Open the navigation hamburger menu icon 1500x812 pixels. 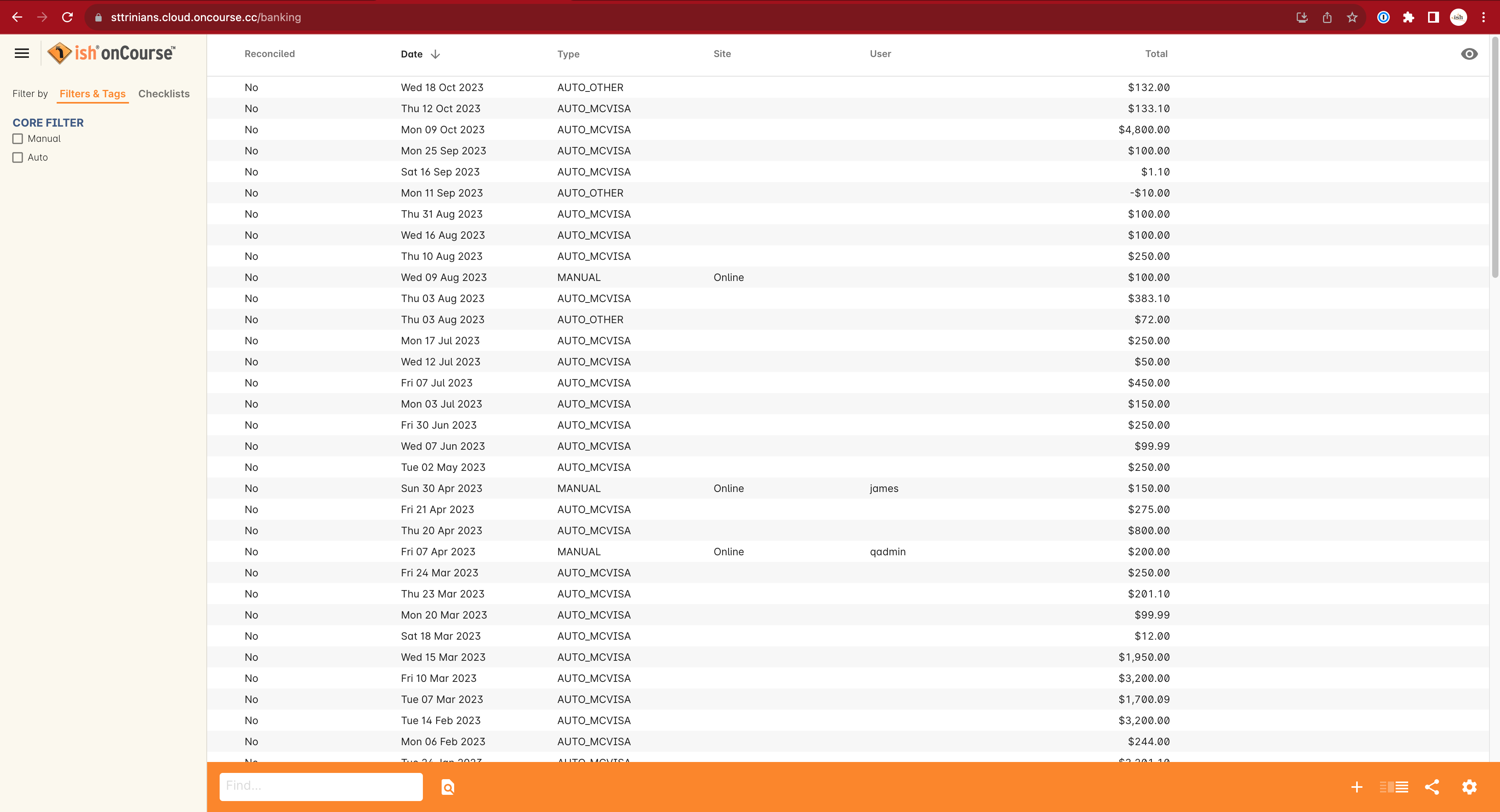point(22,54)
